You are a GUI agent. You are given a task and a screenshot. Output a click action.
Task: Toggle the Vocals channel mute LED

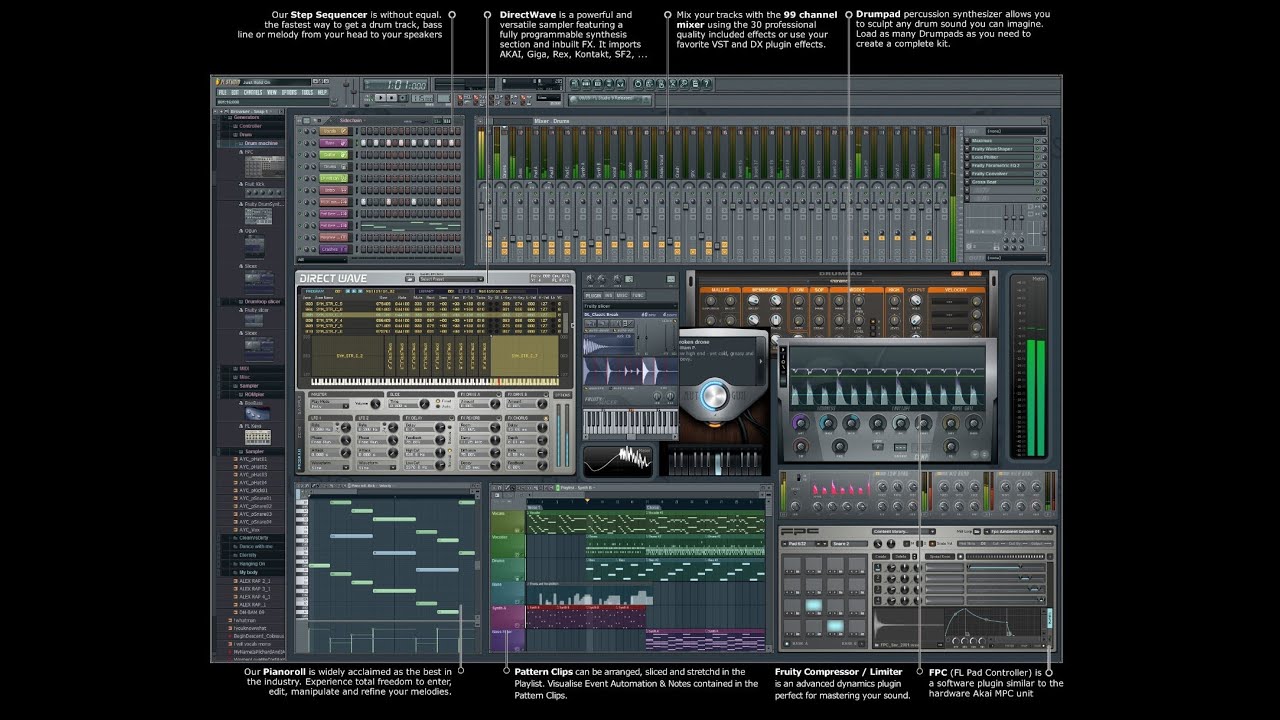point(299,131)
